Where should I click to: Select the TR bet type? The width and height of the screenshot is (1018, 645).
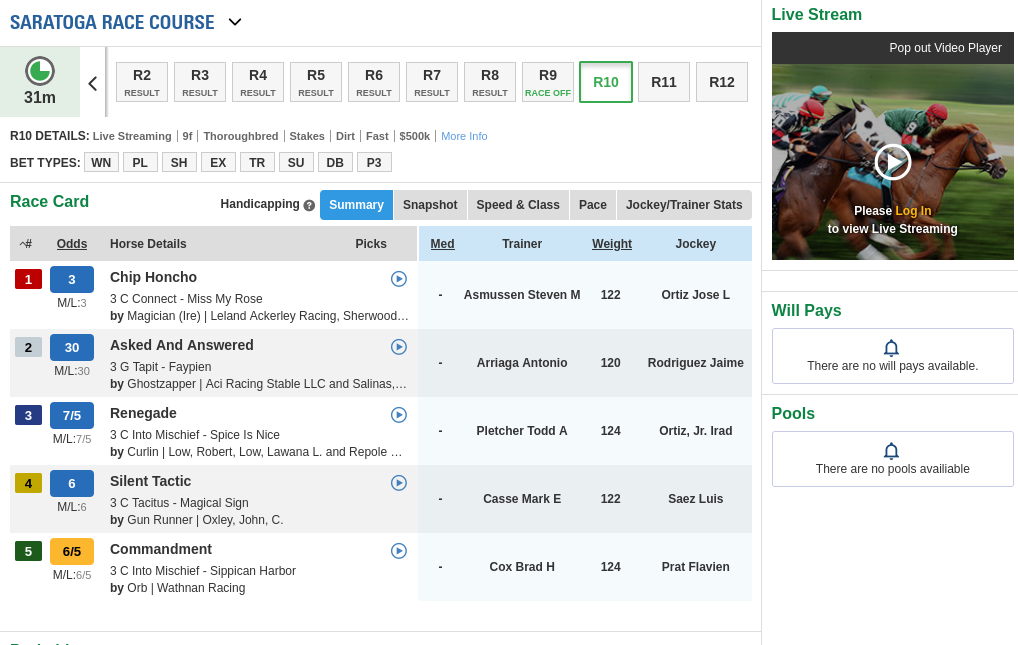(x=257, y=162)
